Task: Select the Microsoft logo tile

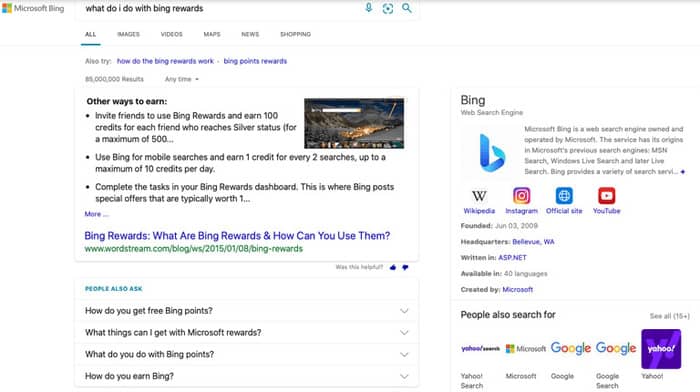Action: [x=525, y=349]
